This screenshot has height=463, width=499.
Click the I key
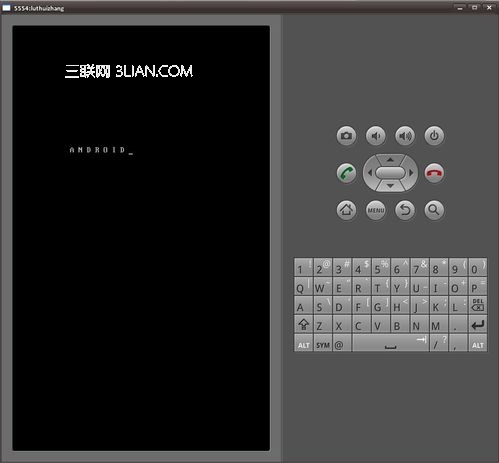439,286
